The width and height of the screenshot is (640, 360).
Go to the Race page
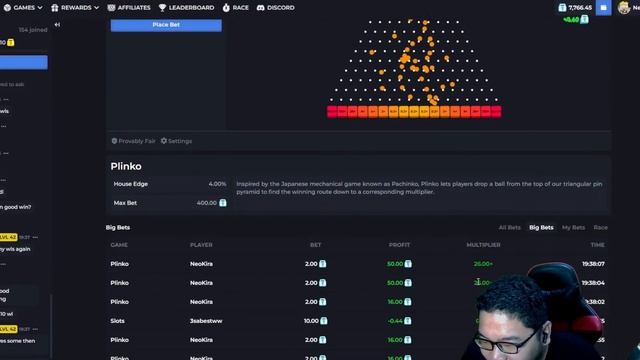pos(236,7)
